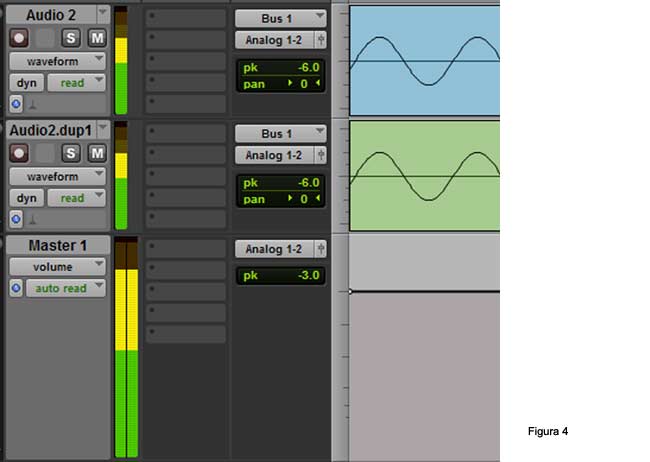The width and height of the screenshot is (650, 462).
Task: Click Audio2.dup1 timebase selector icon
Action: coord(33,220)
